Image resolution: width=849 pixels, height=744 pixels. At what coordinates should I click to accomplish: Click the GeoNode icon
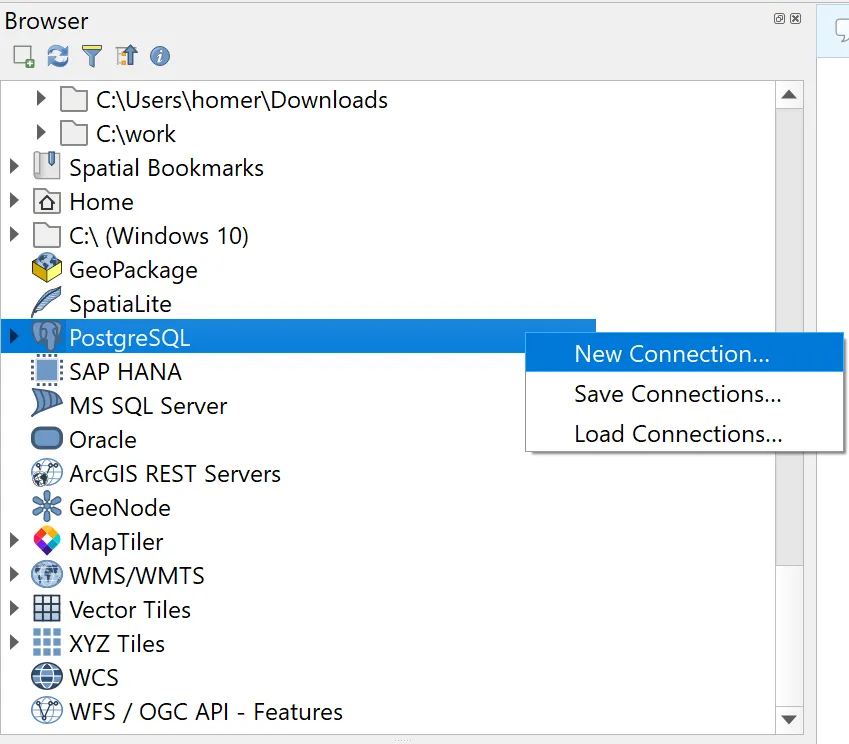[47, 507]
